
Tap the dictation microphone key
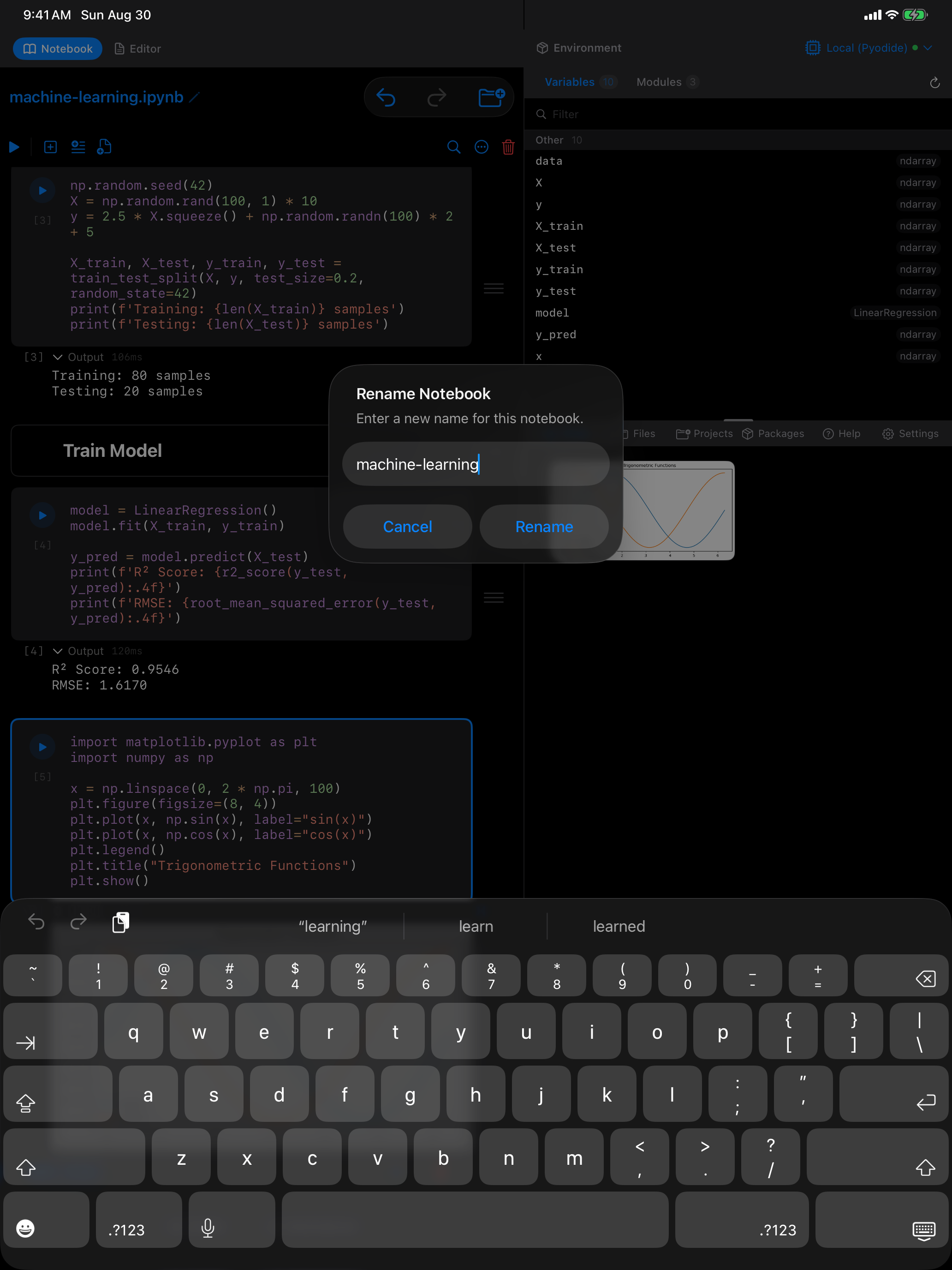point(232,1220)
